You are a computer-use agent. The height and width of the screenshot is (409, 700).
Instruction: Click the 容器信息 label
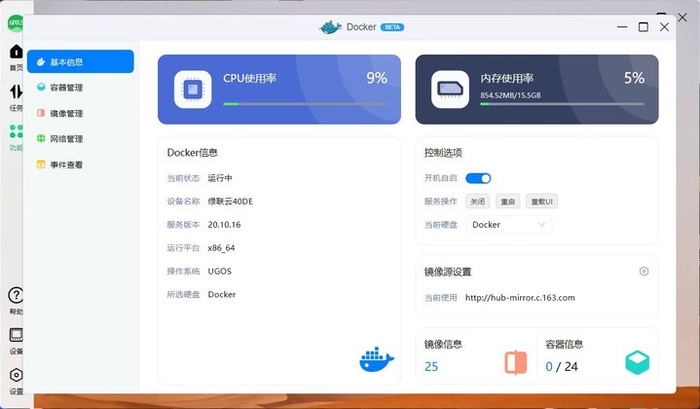[564, 344]
